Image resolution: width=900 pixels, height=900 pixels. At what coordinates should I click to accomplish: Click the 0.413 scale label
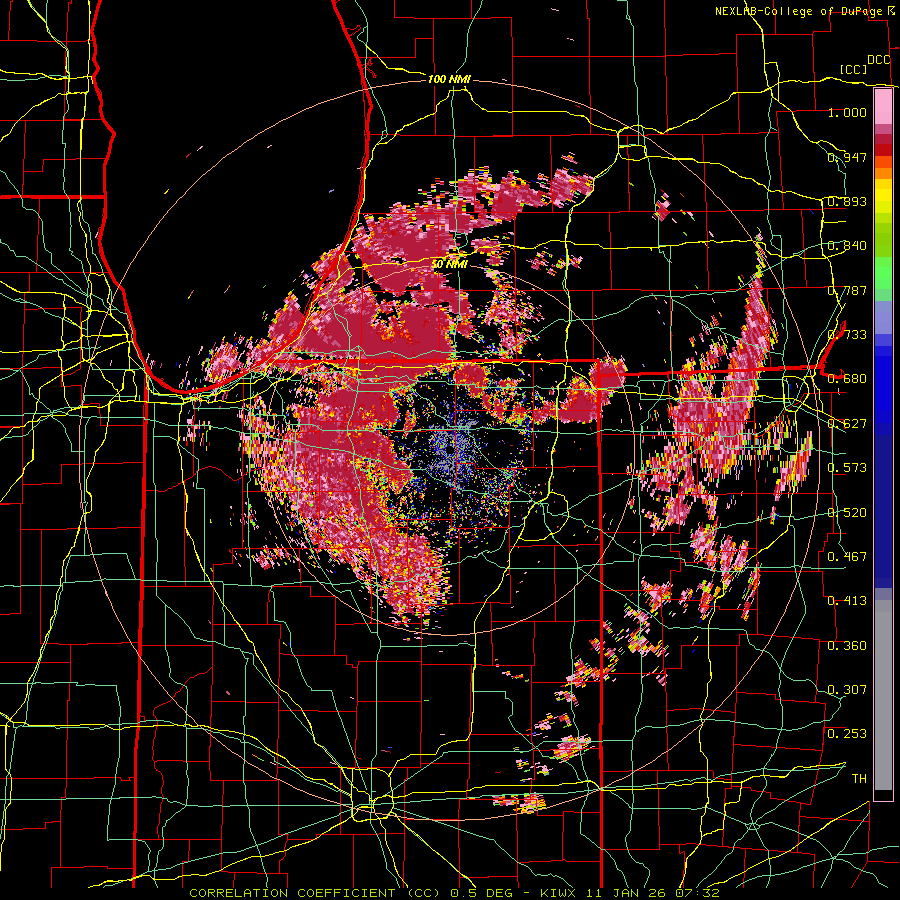(x=847, y=600)
